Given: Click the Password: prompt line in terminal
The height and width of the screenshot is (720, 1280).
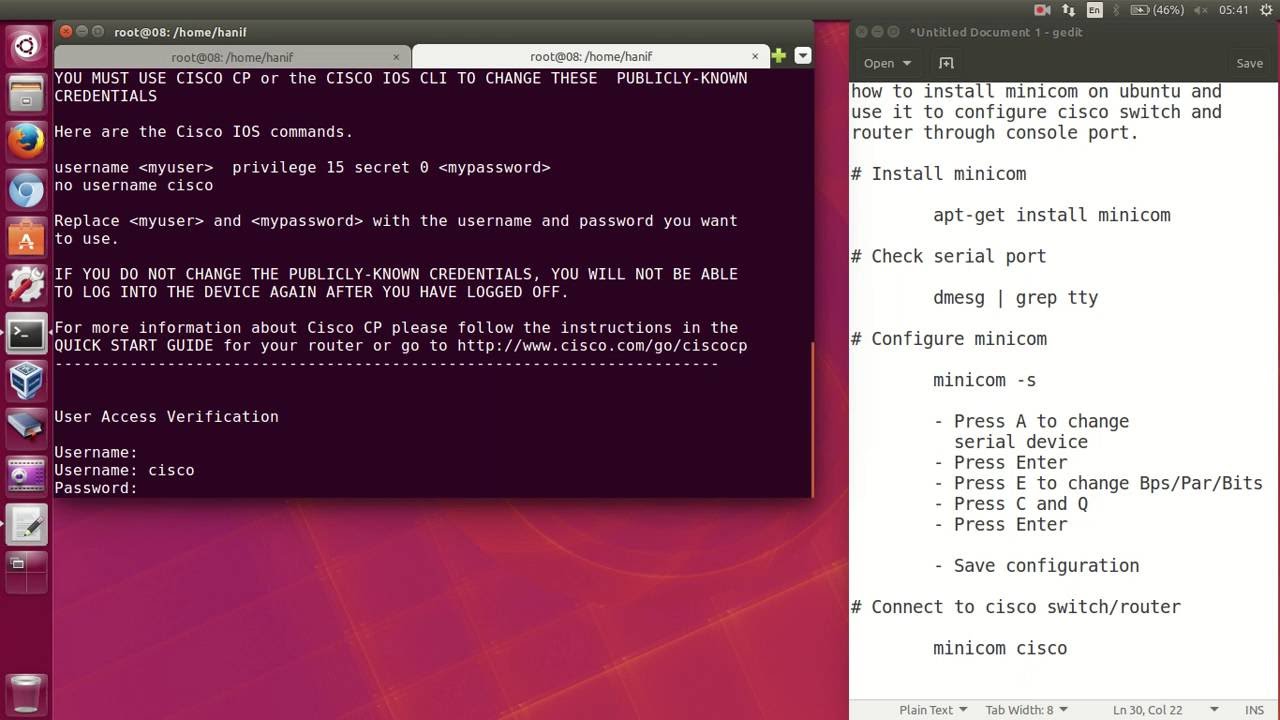Looking at the screenshot, I should click(x=96, y=488).
